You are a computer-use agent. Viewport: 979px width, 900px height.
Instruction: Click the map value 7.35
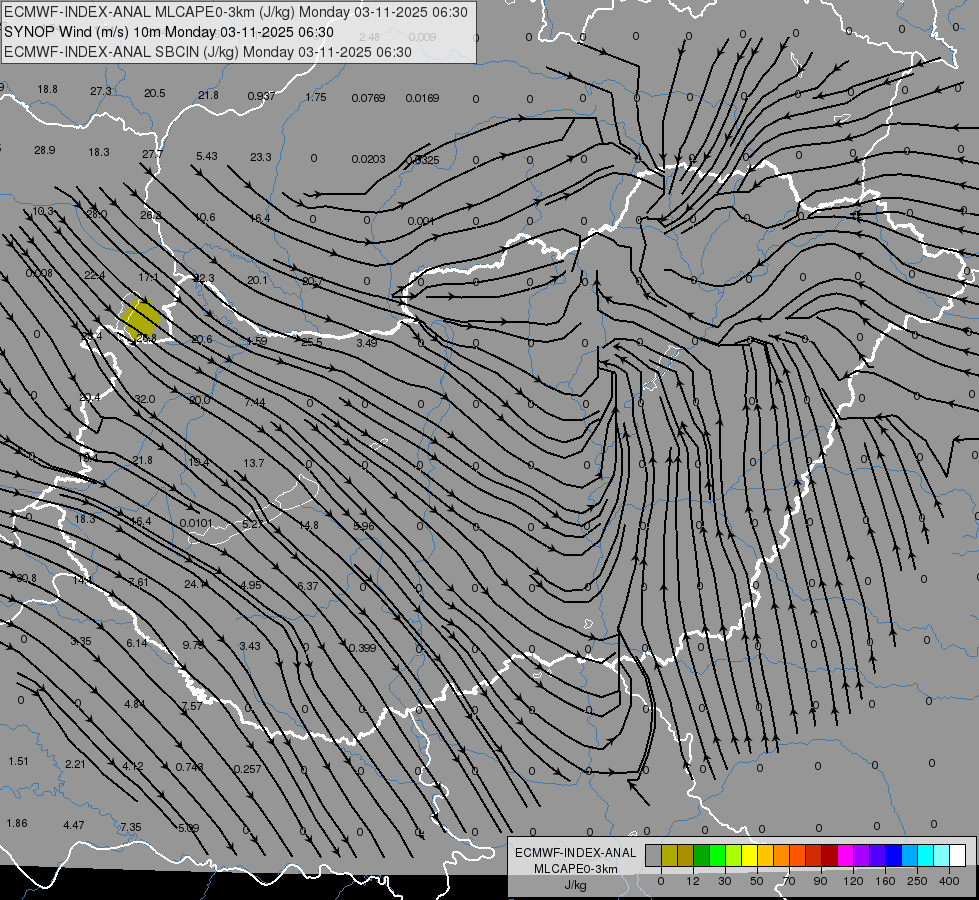(x=130, y=827)
